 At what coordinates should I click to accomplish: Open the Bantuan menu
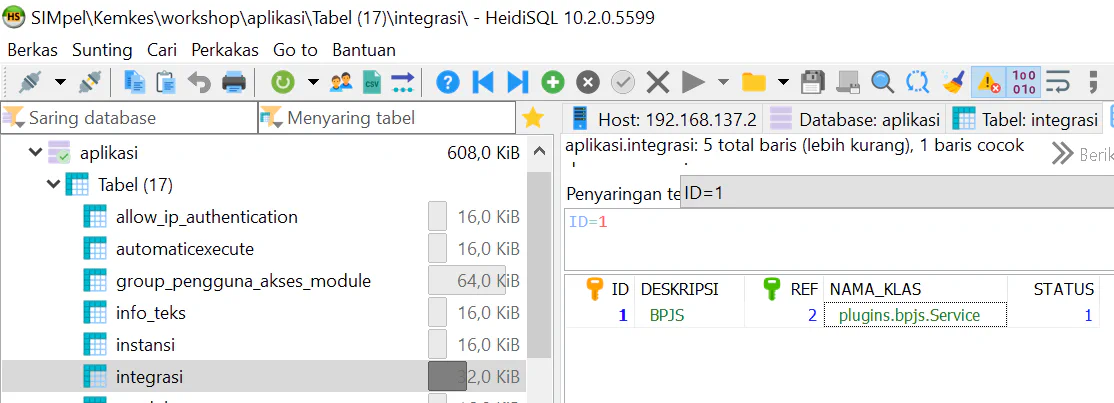coord(364,50)
